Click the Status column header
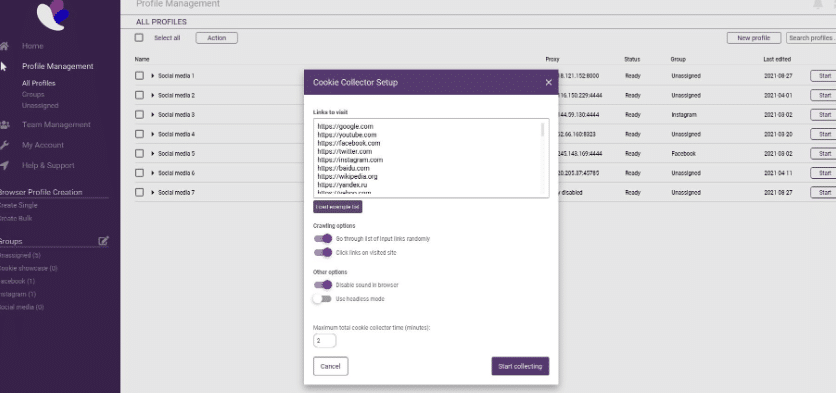836x393 pixels. point(632,59)
